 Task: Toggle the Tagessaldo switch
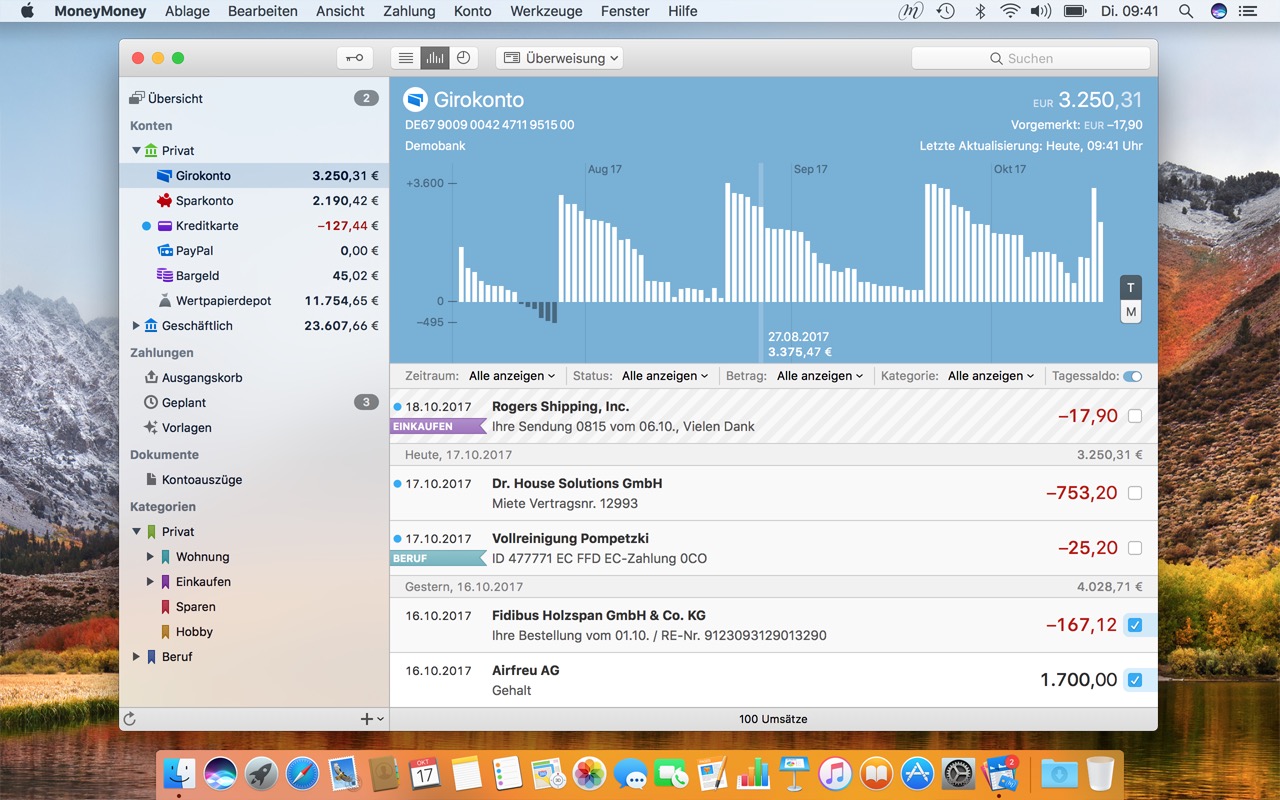coord(1132,376)
